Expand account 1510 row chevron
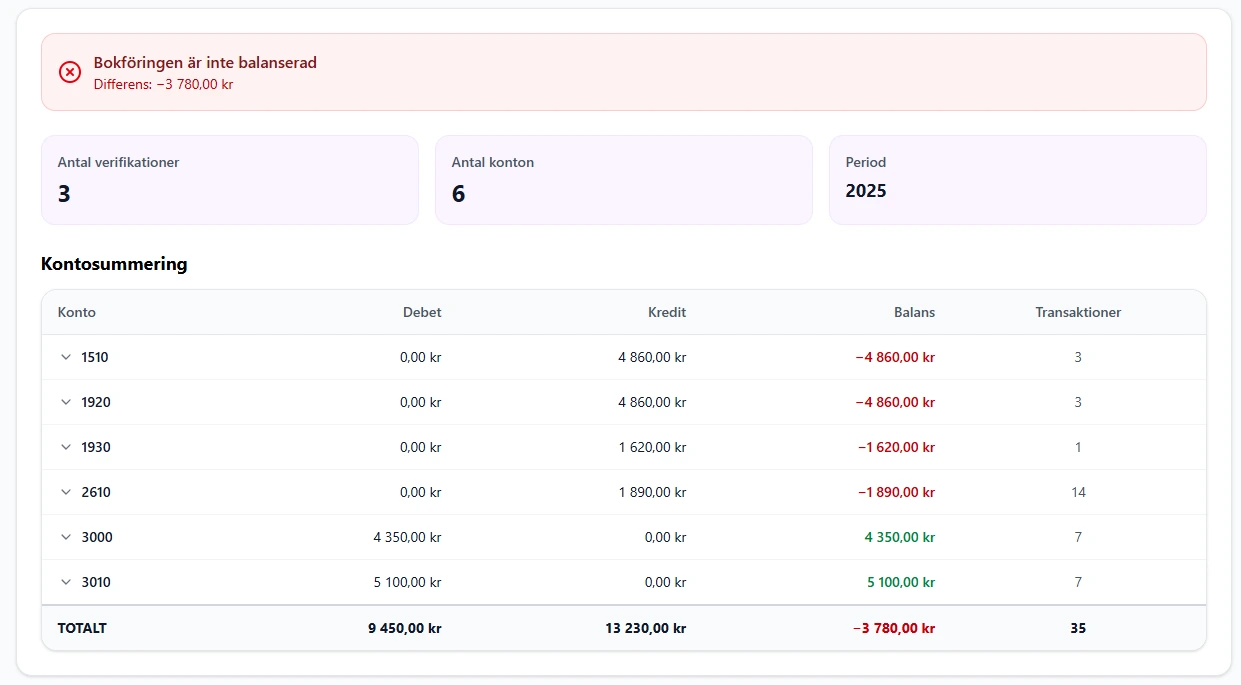Viewport: 1241px width, 685px height. click(x=66, y=357)
